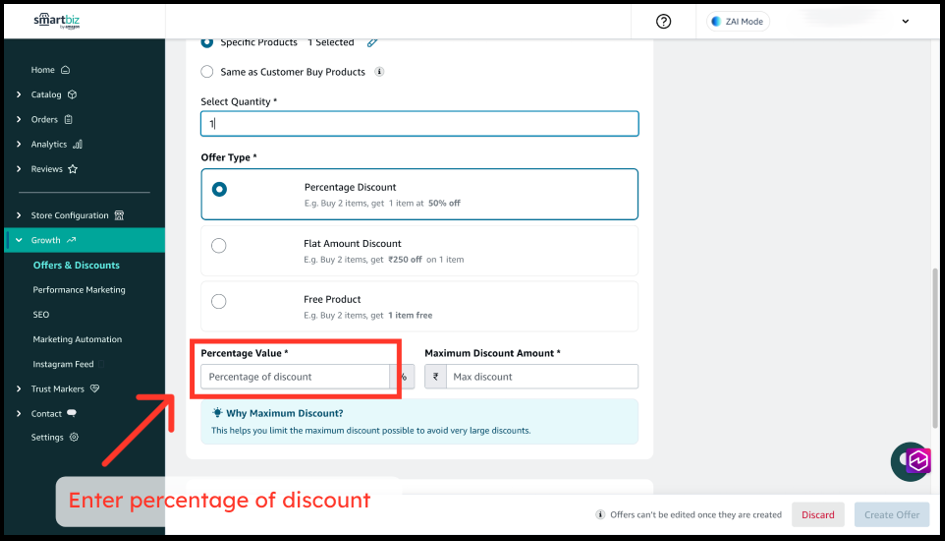
Task: Click the Discard button
Action: (x=817, y=515)
